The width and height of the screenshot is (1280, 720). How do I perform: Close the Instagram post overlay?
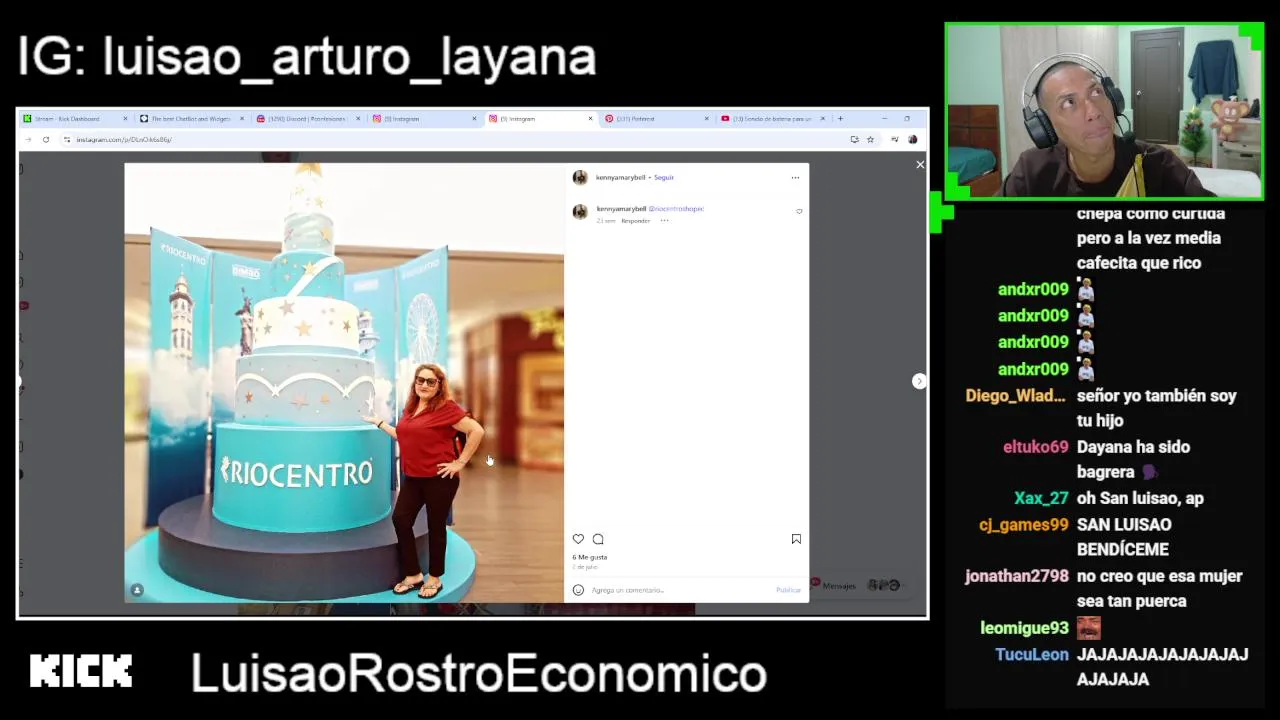coord(920,164)
